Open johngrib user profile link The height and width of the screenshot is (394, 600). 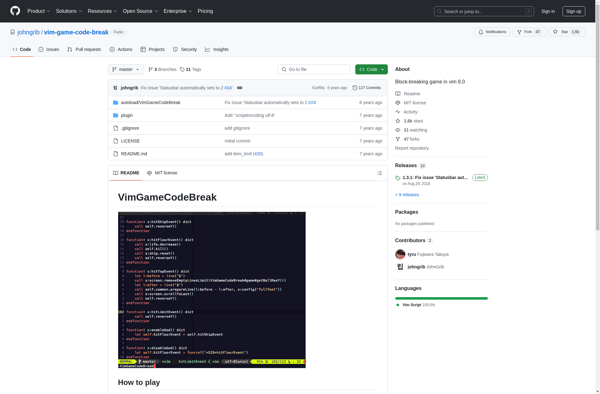coord(28,32)
